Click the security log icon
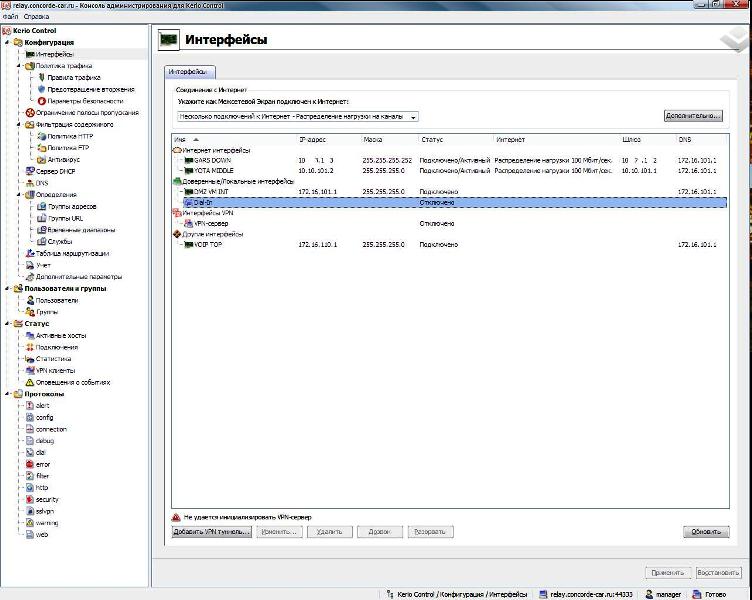The width and height of the screenshot is (752, 600). point(30,499)
